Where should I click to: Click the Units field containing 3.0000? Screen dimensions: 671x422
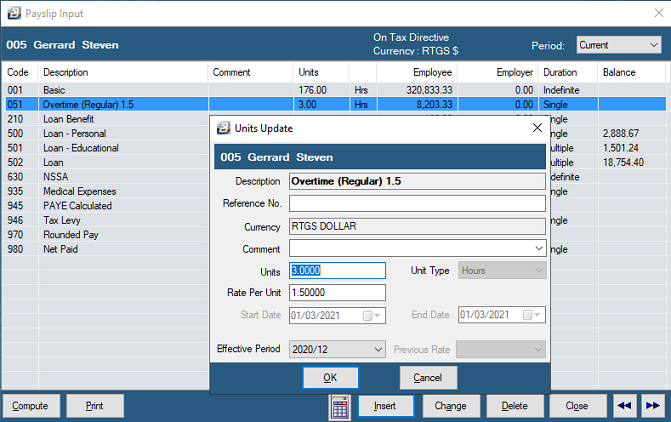[x=337, y=270]
